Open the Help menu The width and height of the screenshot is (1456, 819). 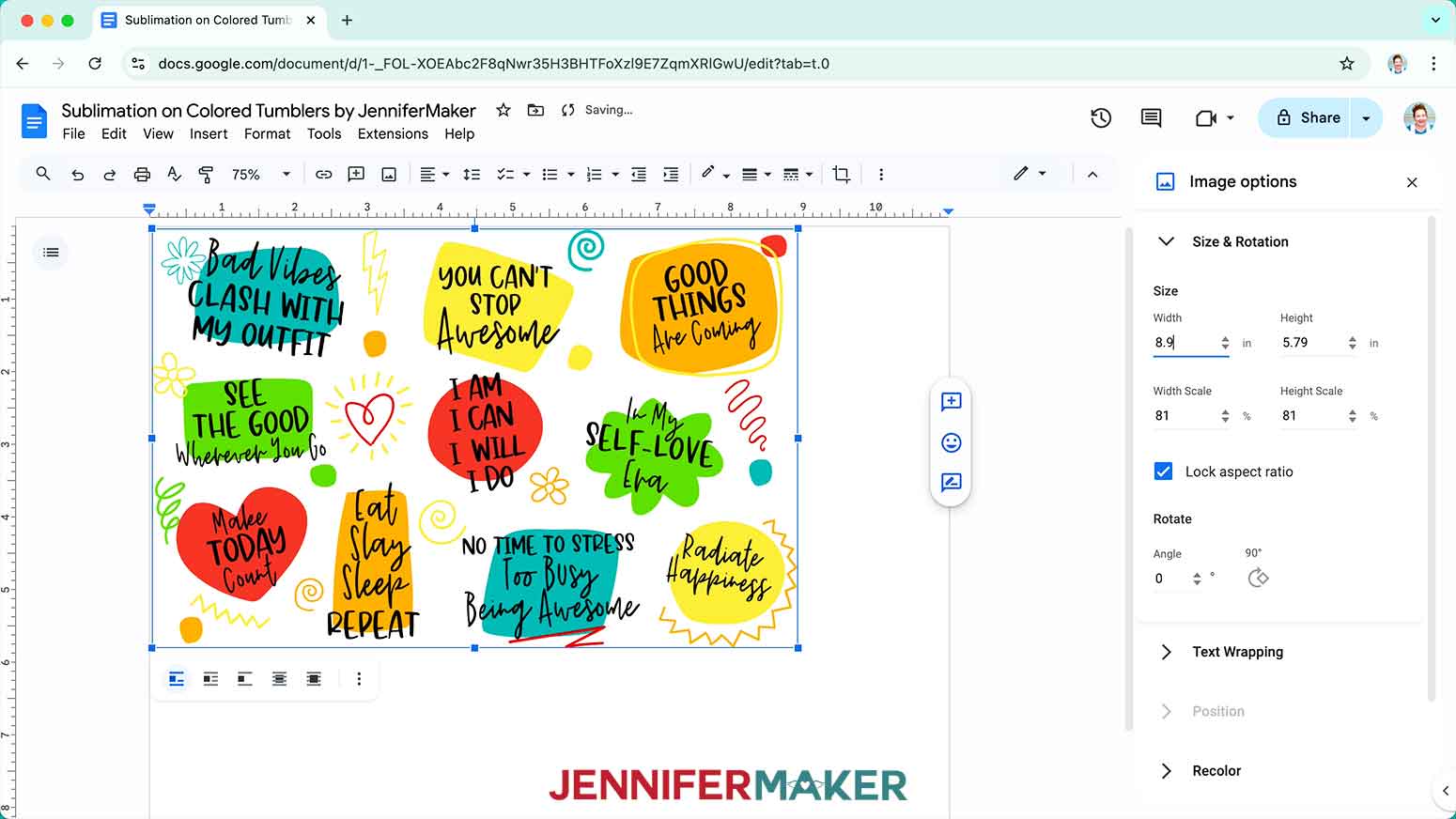[x=459, y=134]
